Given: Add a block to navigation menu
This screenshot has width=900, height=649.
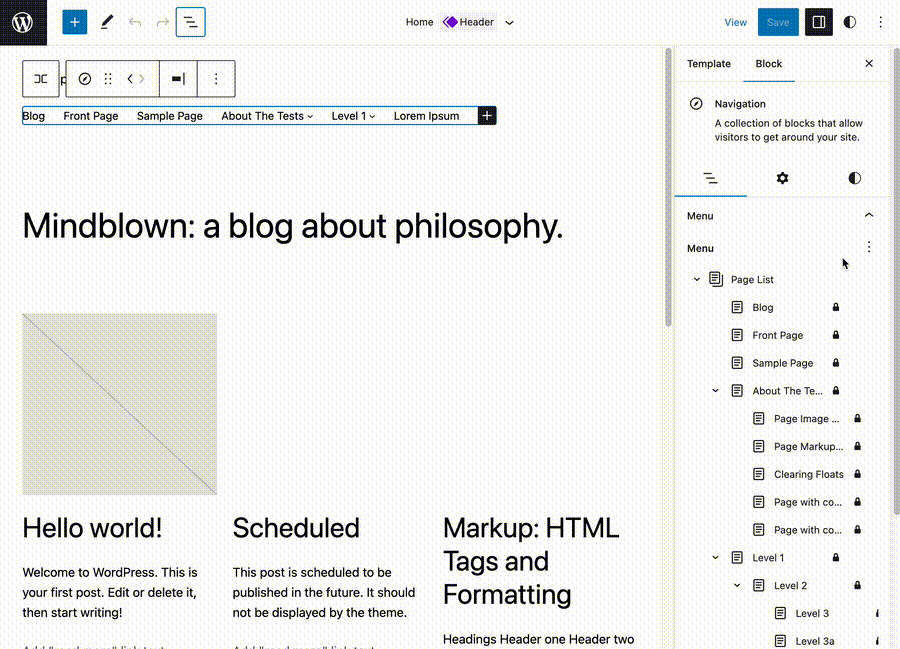Looking at the screenshot, I should pos(487,116).
